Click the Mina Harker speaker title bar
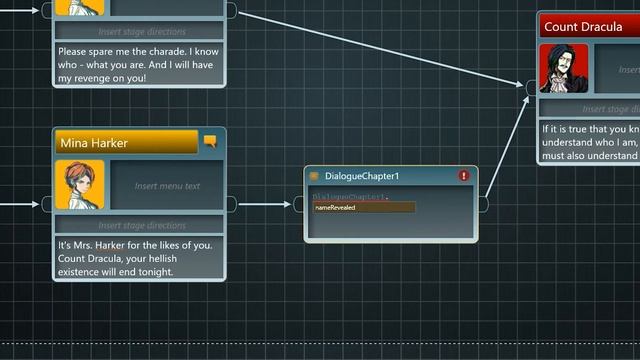640x360 pixels. [x=127, y=142]
